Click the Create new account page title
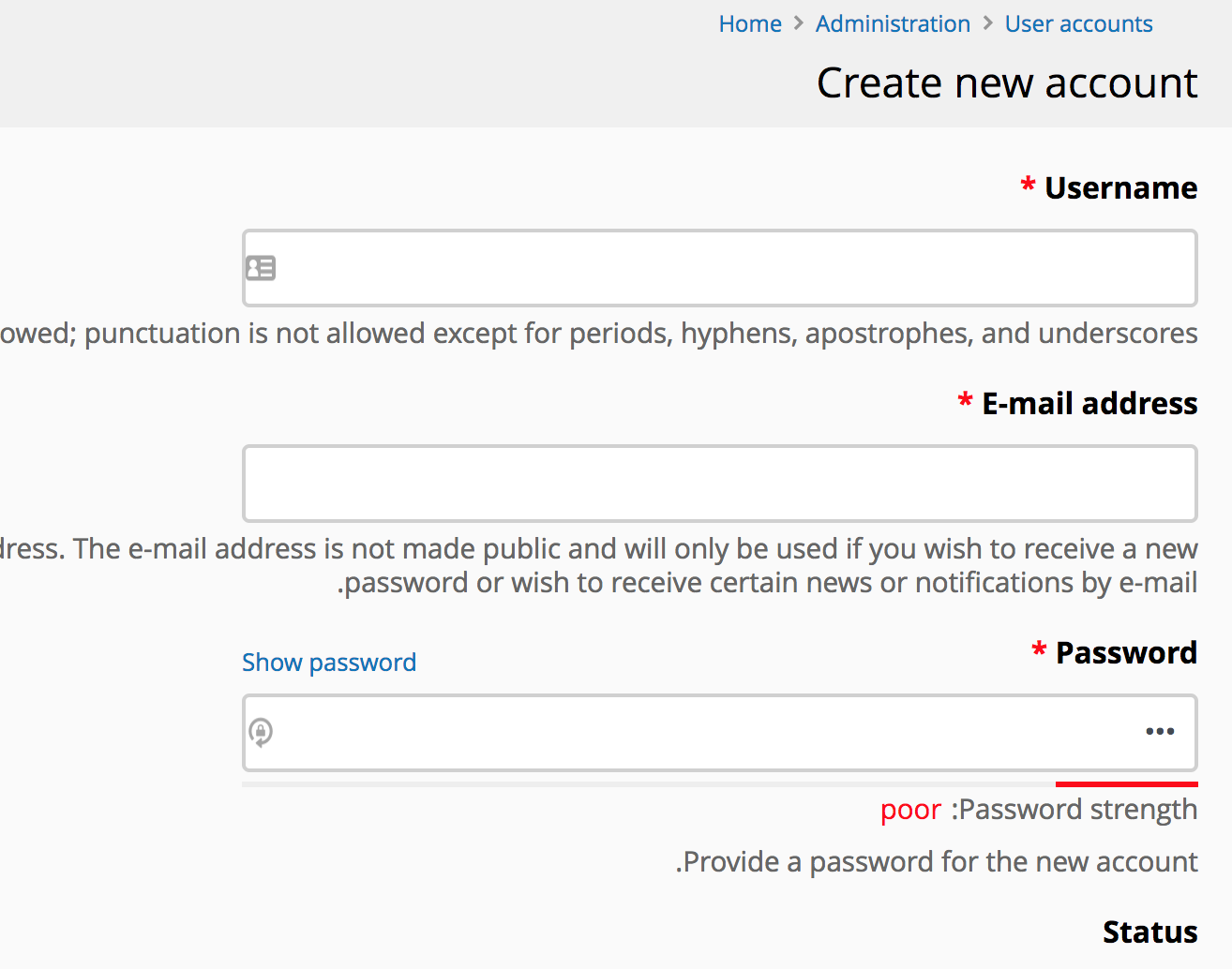Screen dimensions: 1232x969 [x=1007, y=82]
